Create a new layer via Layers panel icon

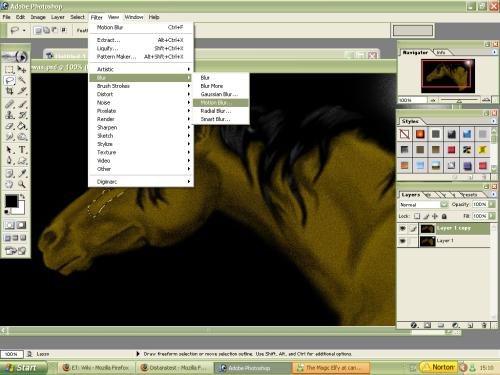(470, 325)
